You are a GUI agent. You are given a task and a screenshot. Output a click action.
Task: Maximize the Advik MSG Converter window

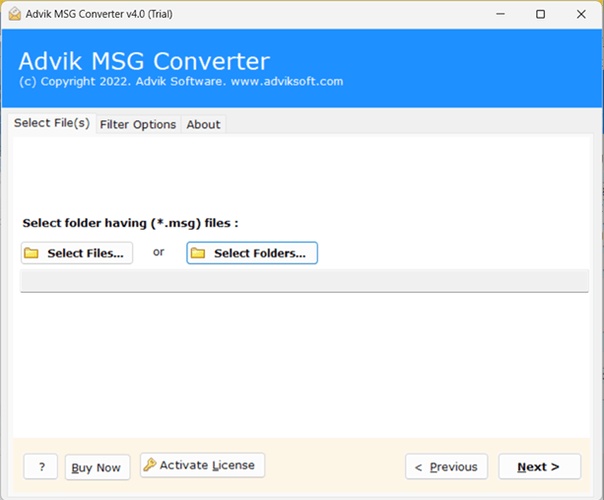pos(540,14)
